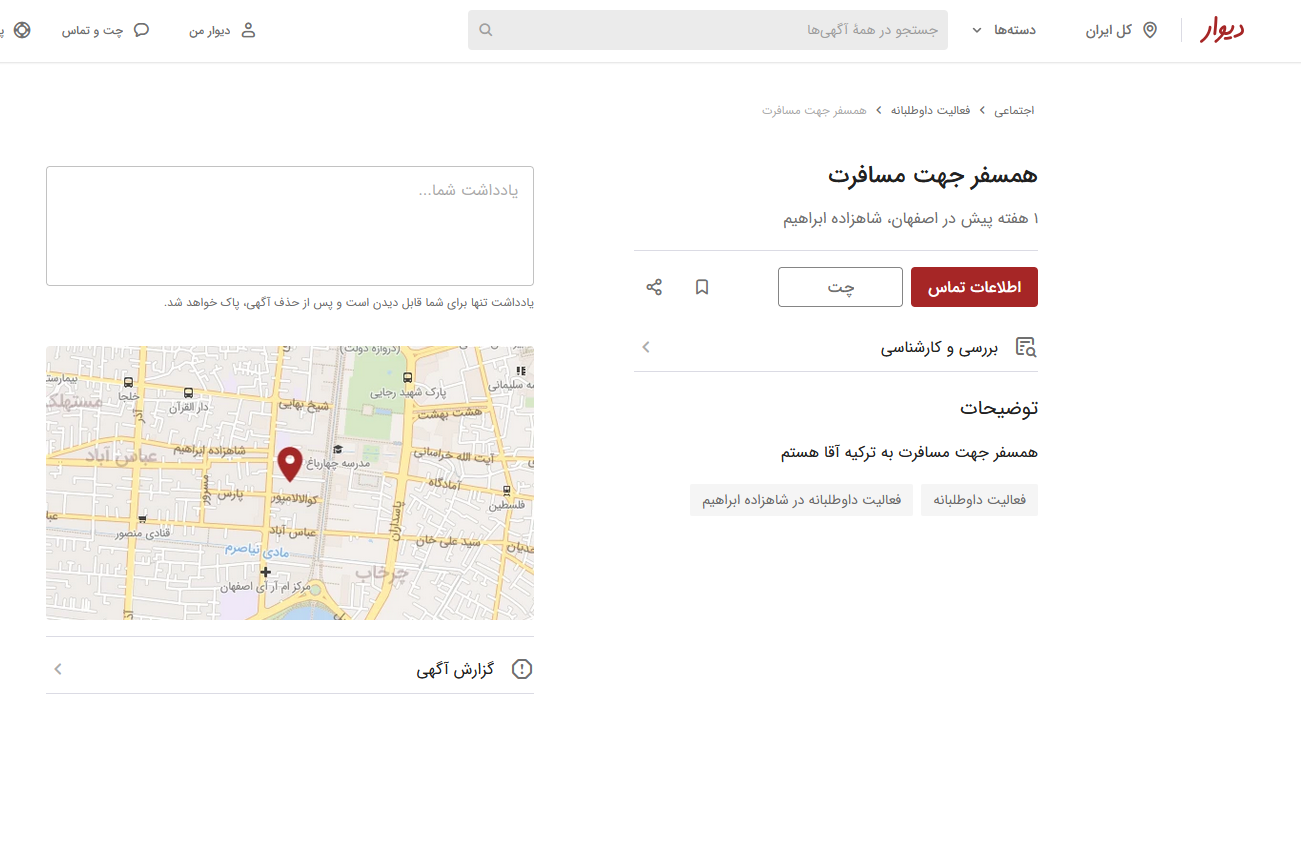
Task: Click the گزارش آگهی warning icon
Action: [x=522, y=669]
